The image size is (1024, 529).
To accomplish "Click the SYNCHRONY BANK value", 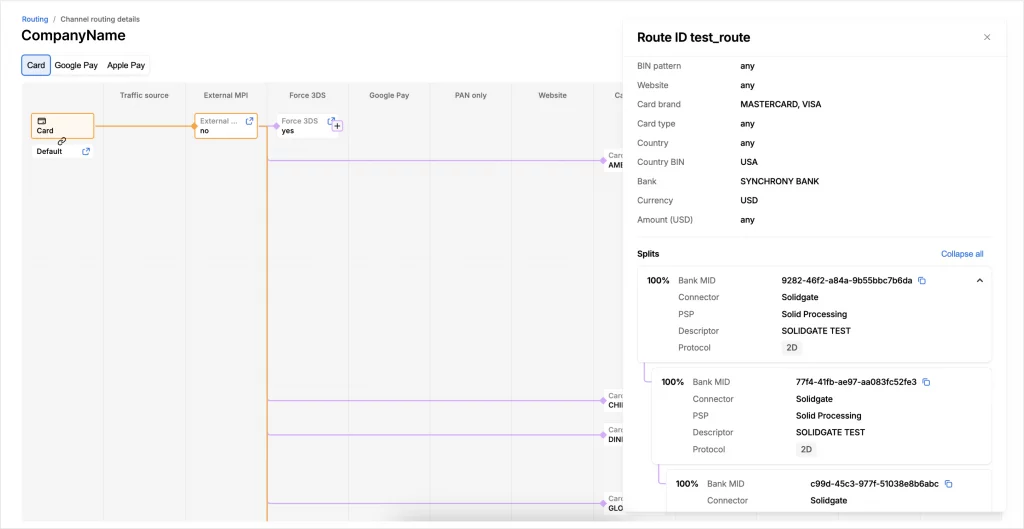I will pyautogui.click(x=780, y=182).
